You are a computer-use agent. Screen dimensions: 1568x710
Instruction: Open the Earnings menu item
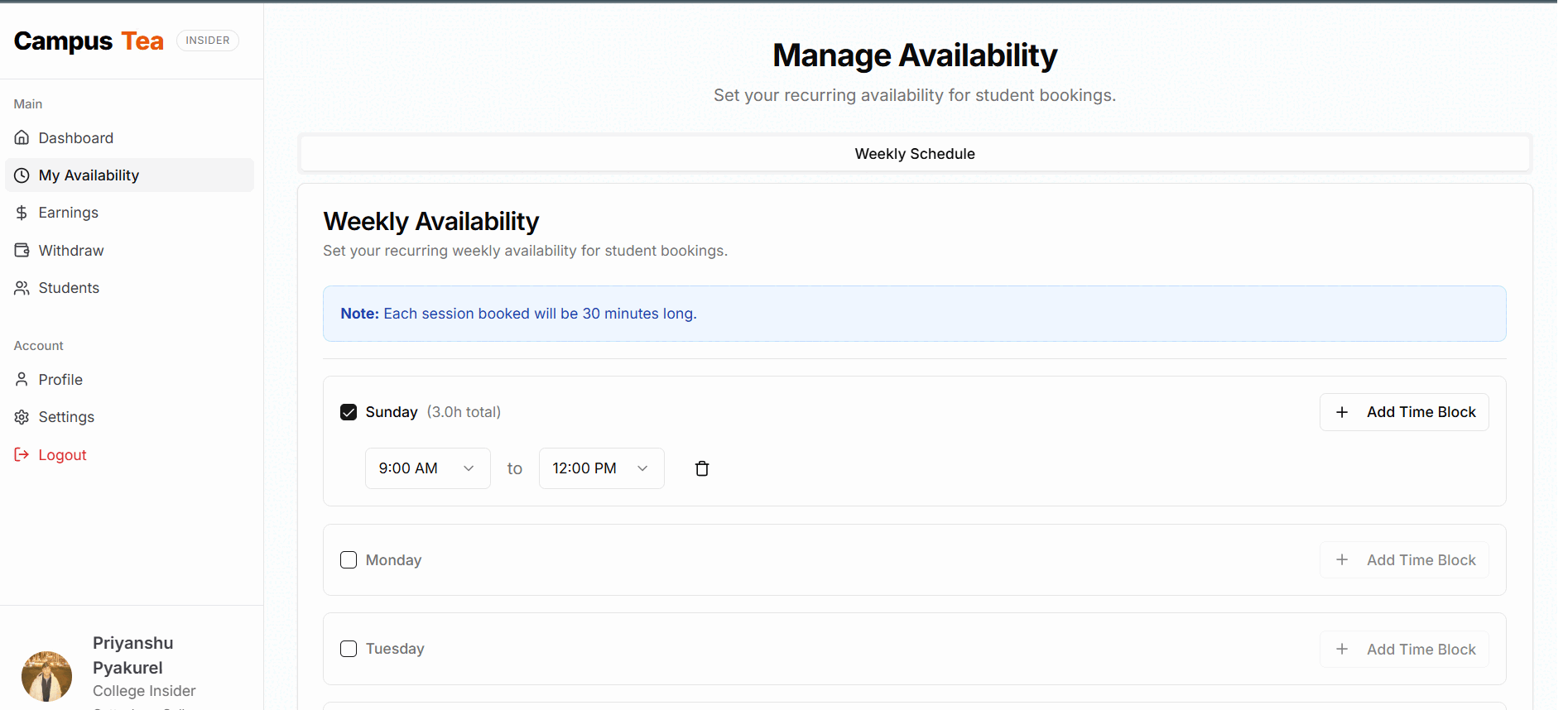pyautogui.click(x=68, y=213)
